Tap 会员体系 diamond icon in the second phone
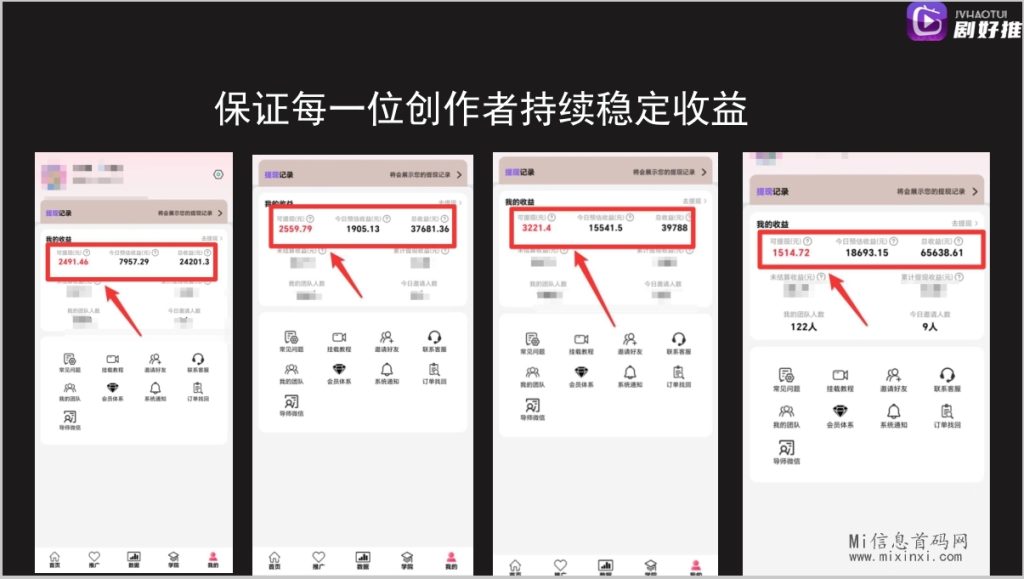1024x579 pixels. 339,371
